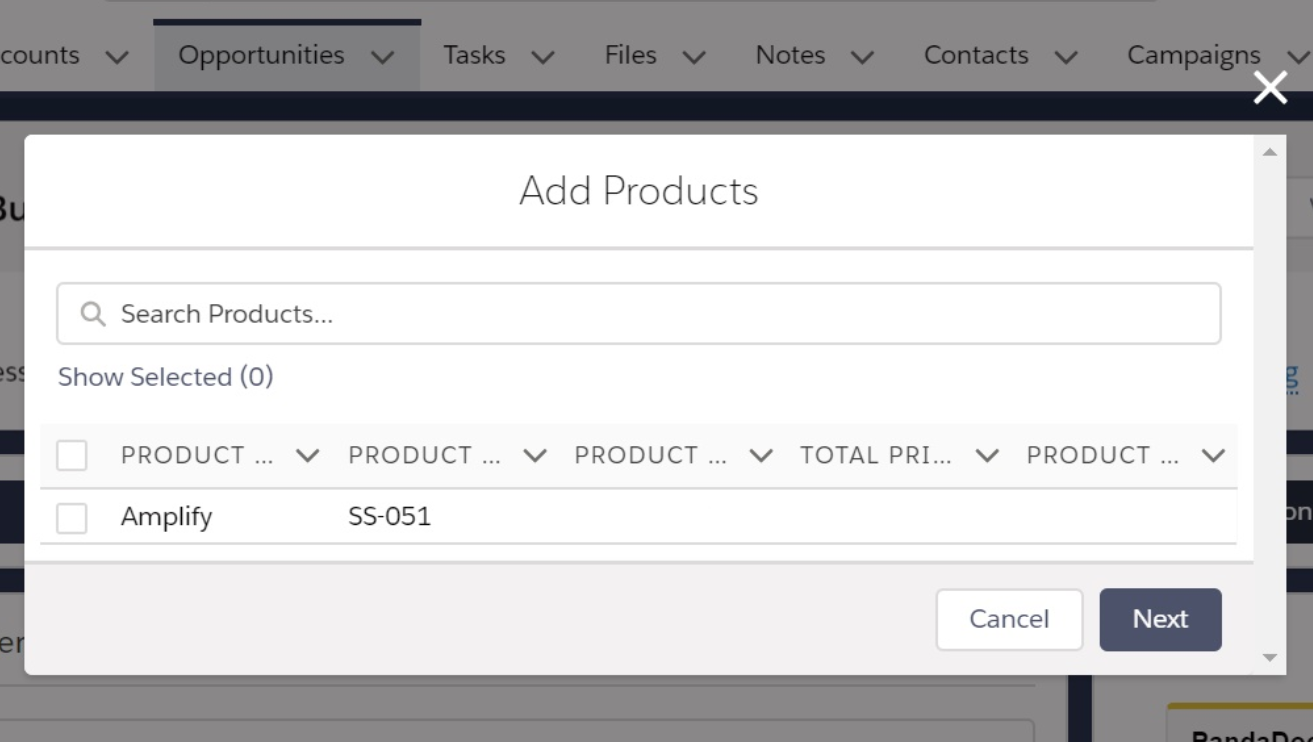Switch to the Tasks tab
This screenshot has width=1313, height=742.
[x=474, y=55]
